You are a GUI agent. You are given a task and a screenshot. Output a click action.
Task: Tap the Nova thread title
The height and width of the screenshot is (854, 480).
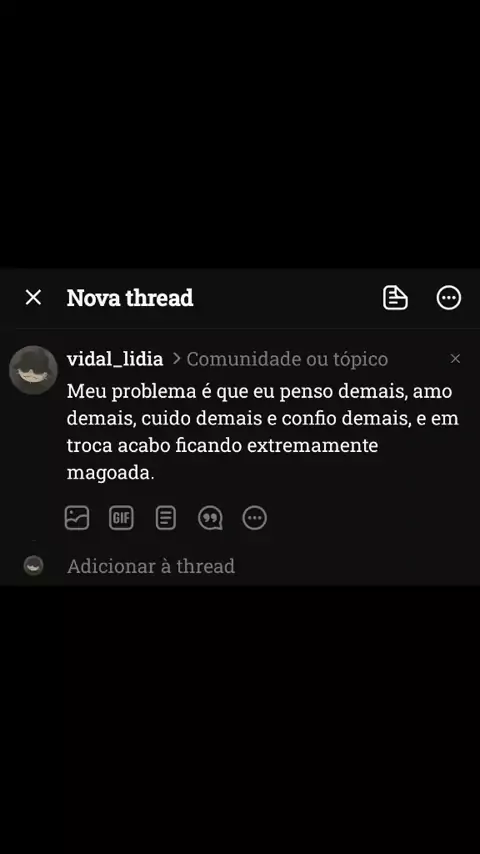tap(130, 298)
